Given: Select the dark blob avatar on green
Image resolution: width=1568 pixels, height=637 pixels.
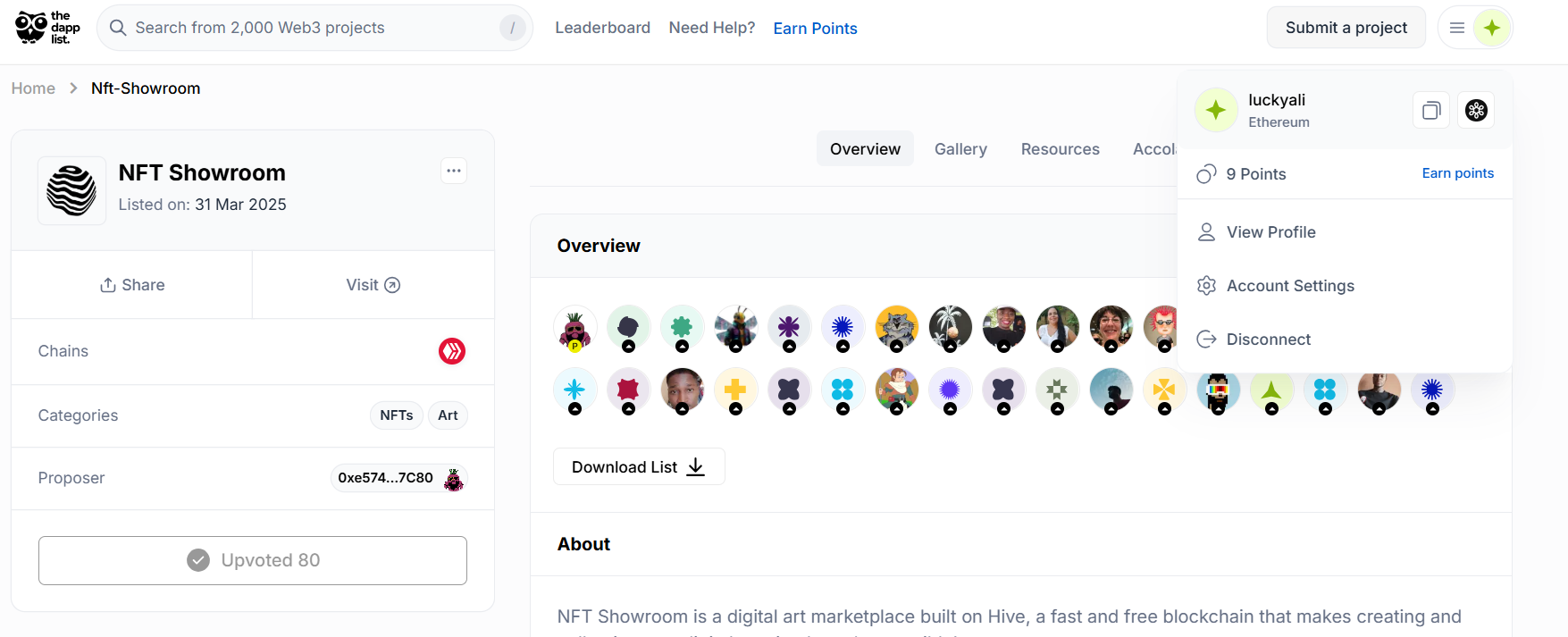Looking at the screenshot, I should 629,328.
